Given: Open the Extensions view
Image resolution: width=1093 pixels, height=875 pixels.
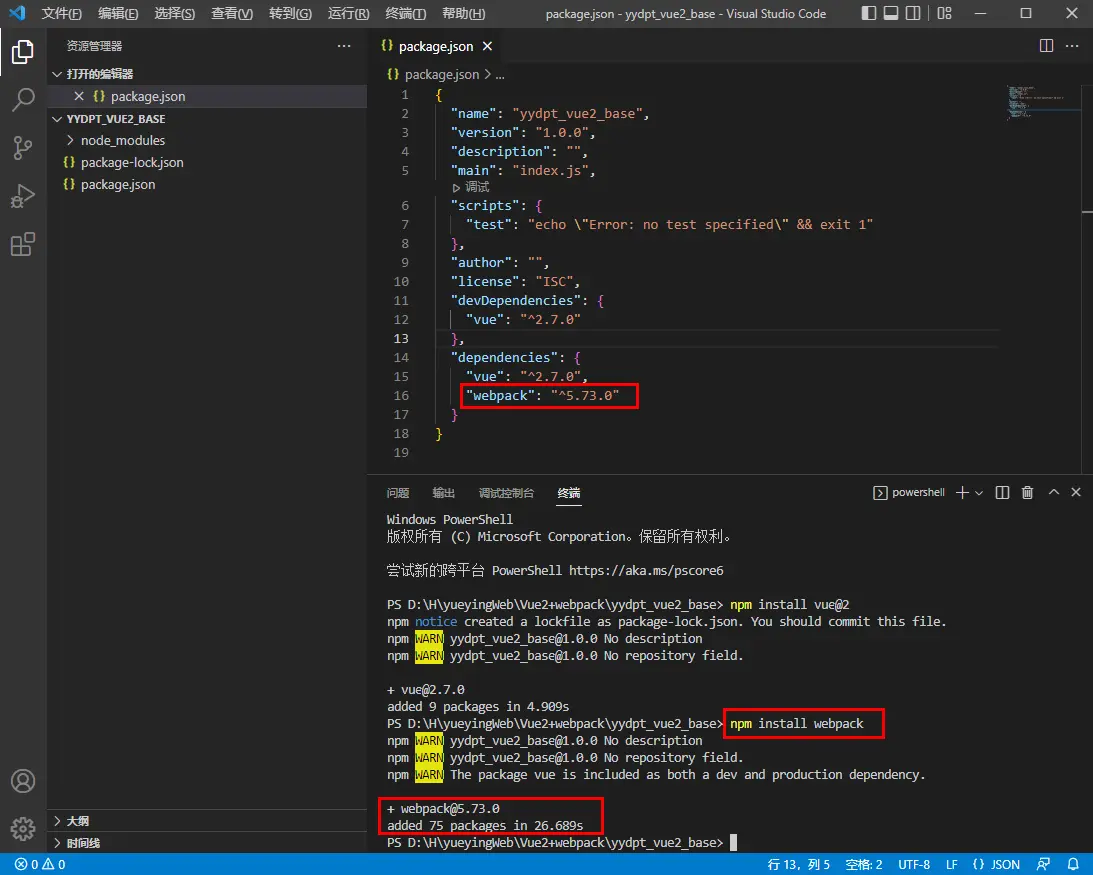Looking at the screenshot, I should (23, 244).
